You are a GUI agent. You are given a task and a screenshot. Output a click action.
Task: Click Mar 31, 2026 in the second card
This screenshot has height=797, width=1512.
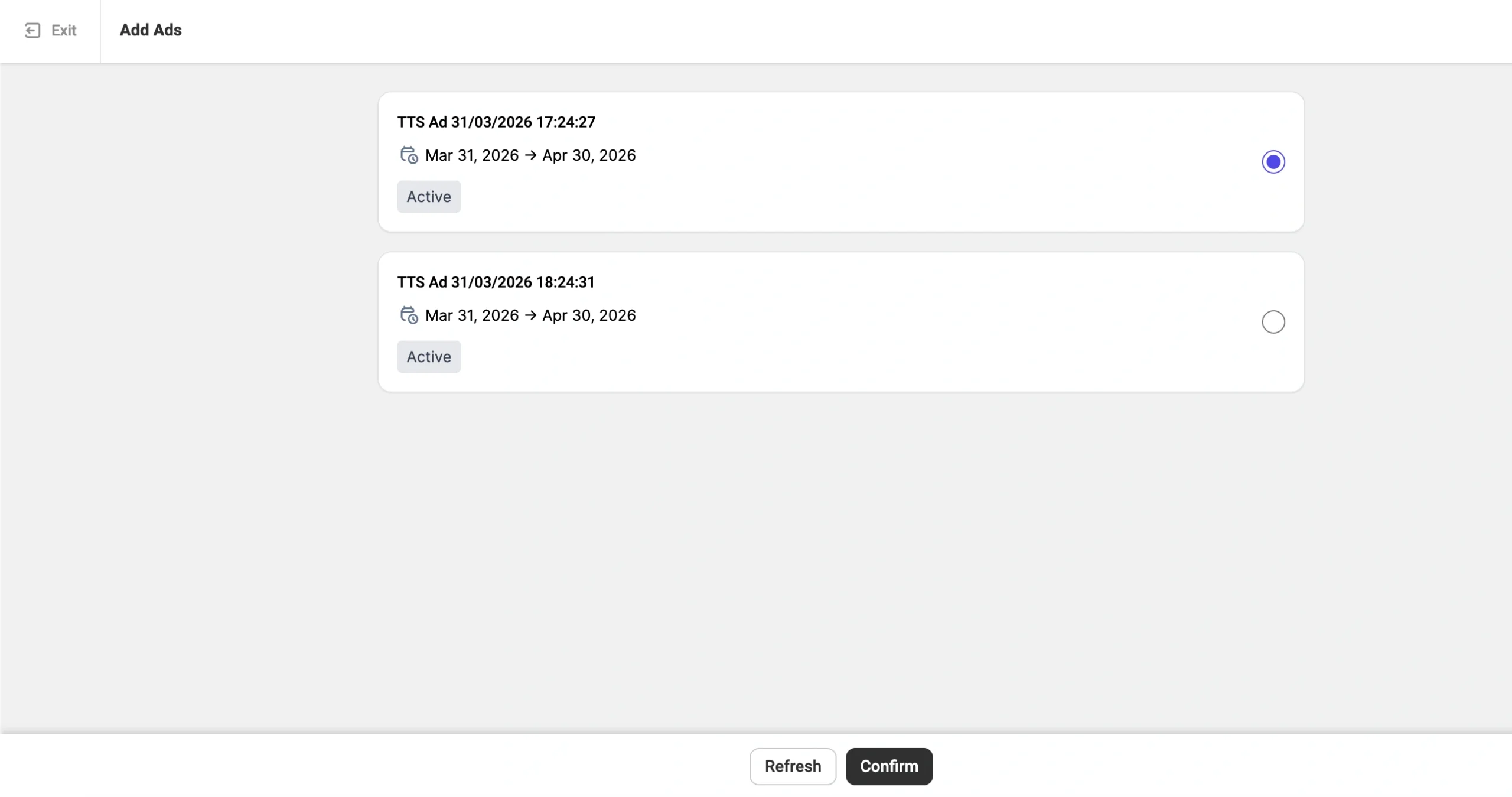472,315
